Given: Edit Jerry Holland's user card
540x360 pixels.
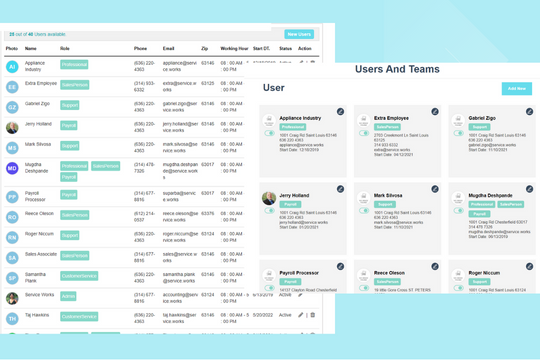Looking at the screenshot, I should coord(340,189).
